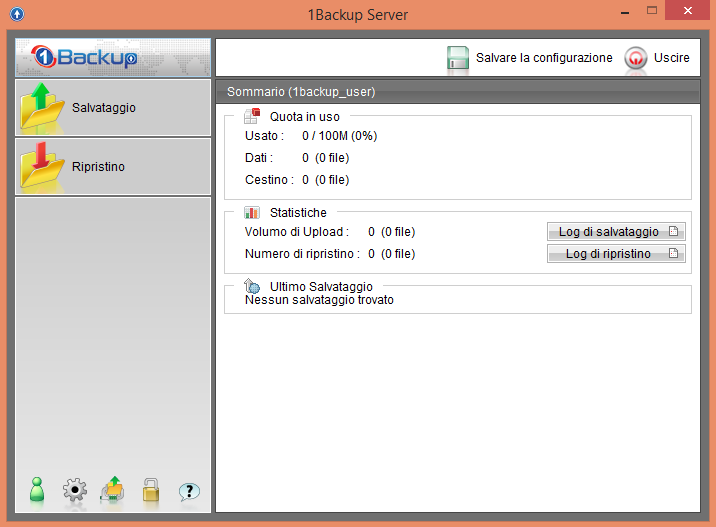Screen dimensions: 716x527
Task: Click the folder upload icon in bottom bar
Action: pyautogui.click(x=112, y=490)
